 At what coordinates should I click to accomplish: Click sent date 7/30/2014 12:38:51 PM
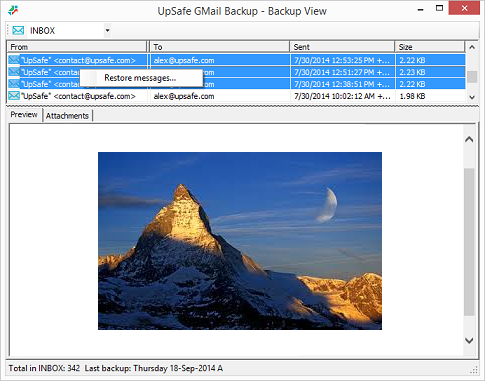point(342,84)
